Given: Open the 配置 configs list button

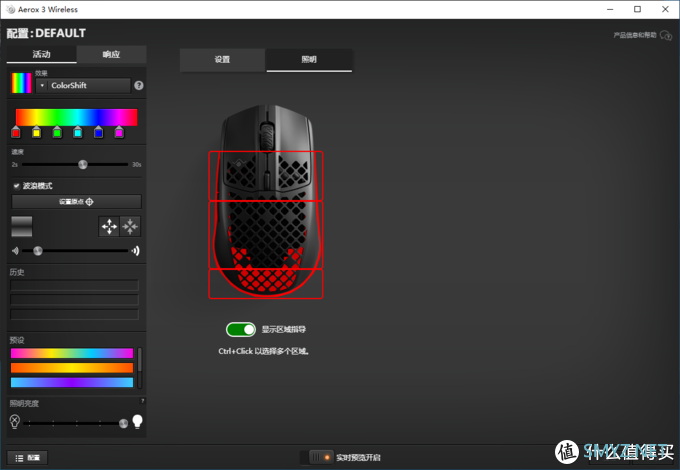Looking at the screenshot, I should coord(28,458).
